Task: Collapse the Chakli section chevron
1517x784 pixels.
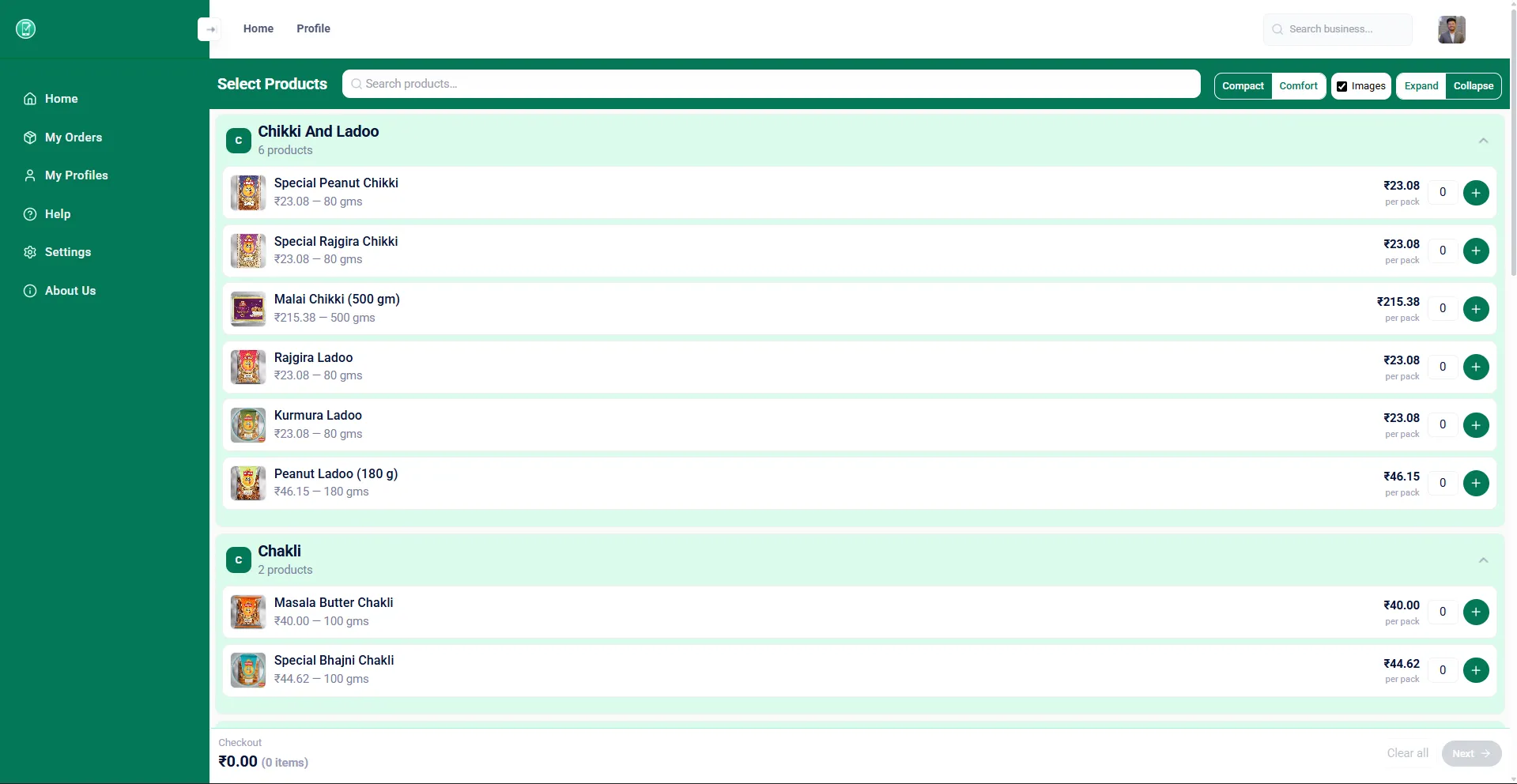Action: (1483, 560)
